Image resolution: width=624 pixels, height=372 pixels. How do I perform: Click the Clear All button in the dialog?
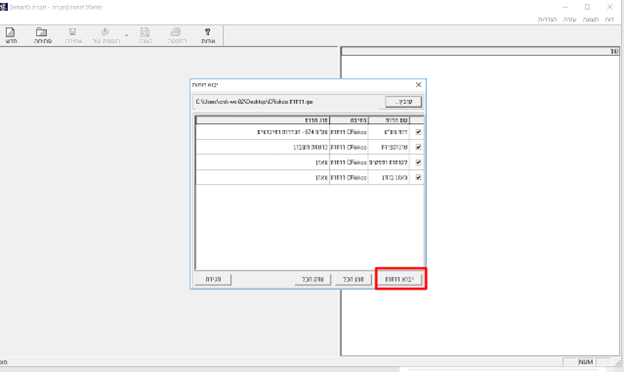pyautogui.click(x=313, y=279)
